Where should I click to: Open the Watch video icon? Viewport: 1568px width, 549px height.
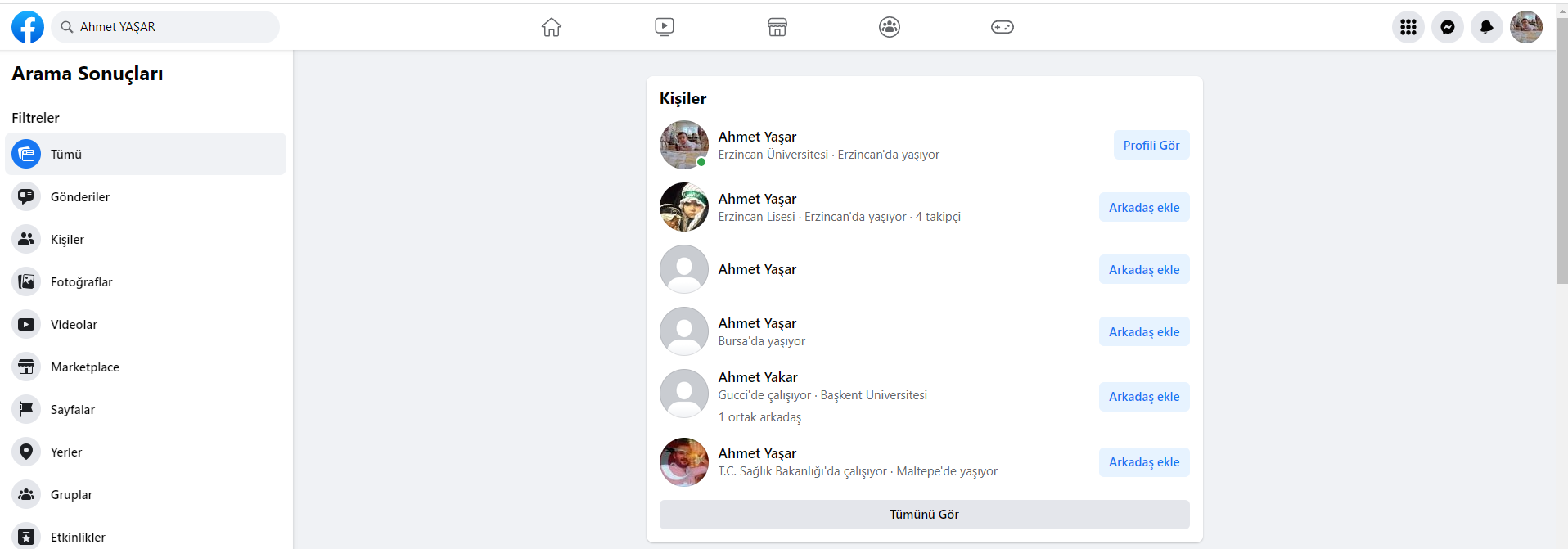(665, 27)
